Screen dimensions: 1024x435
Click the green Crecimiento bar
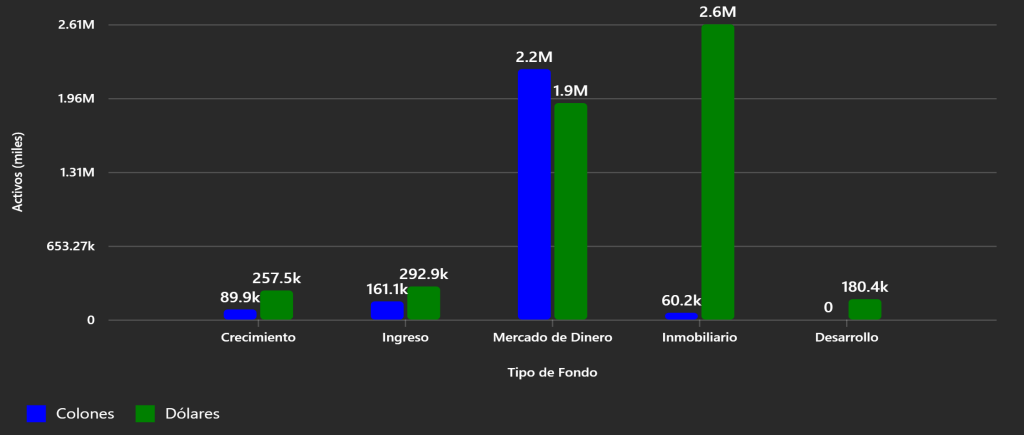[276, 305]
